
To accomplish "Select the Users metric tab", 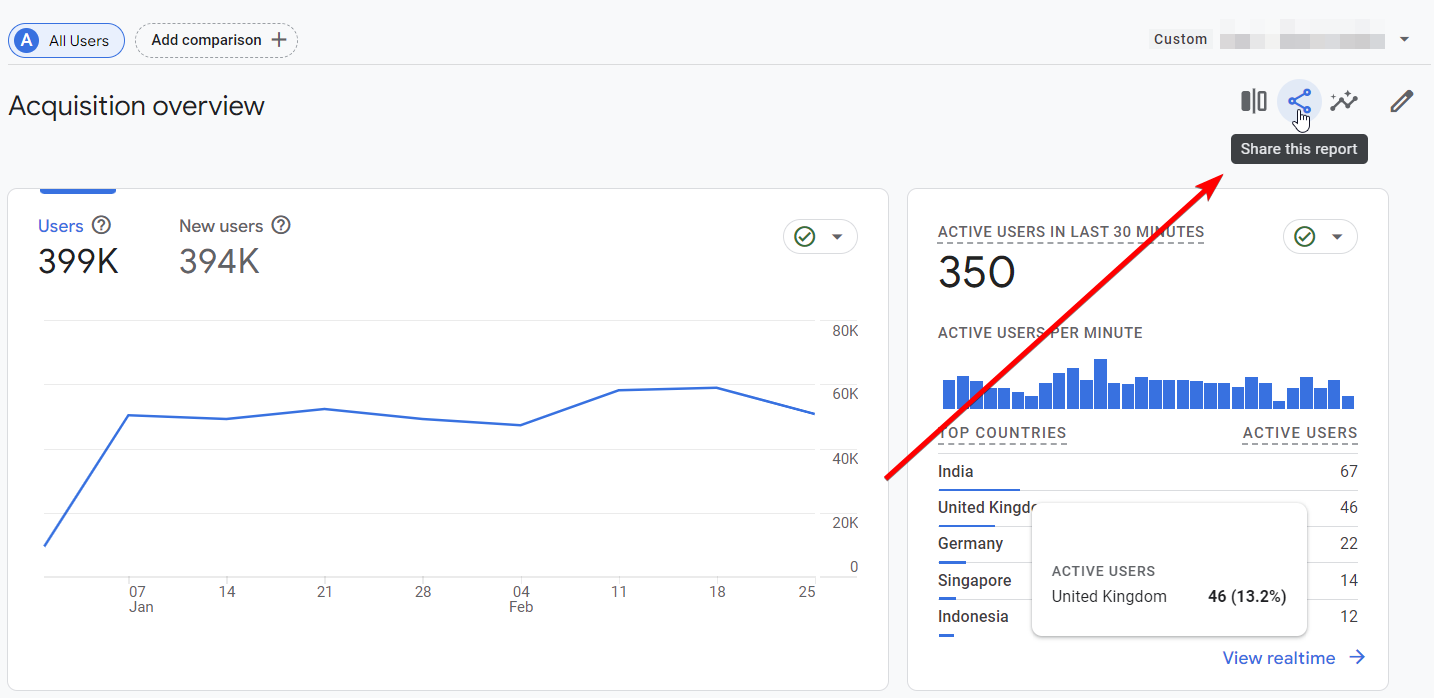I will pos(78,247).
